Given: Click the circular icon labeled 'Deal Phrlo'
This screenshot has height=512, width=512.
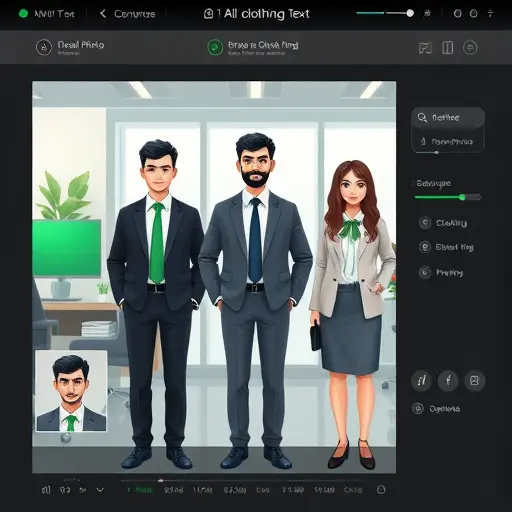Looking at the screenshot, I should [44, 47].
